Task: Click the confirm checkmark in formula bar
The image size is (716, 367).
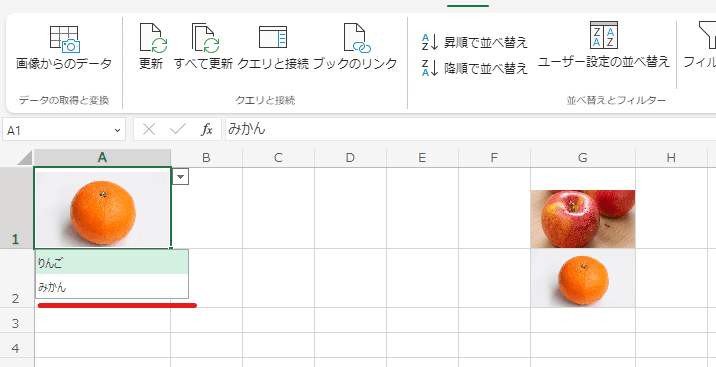Action: click(177, 130)
